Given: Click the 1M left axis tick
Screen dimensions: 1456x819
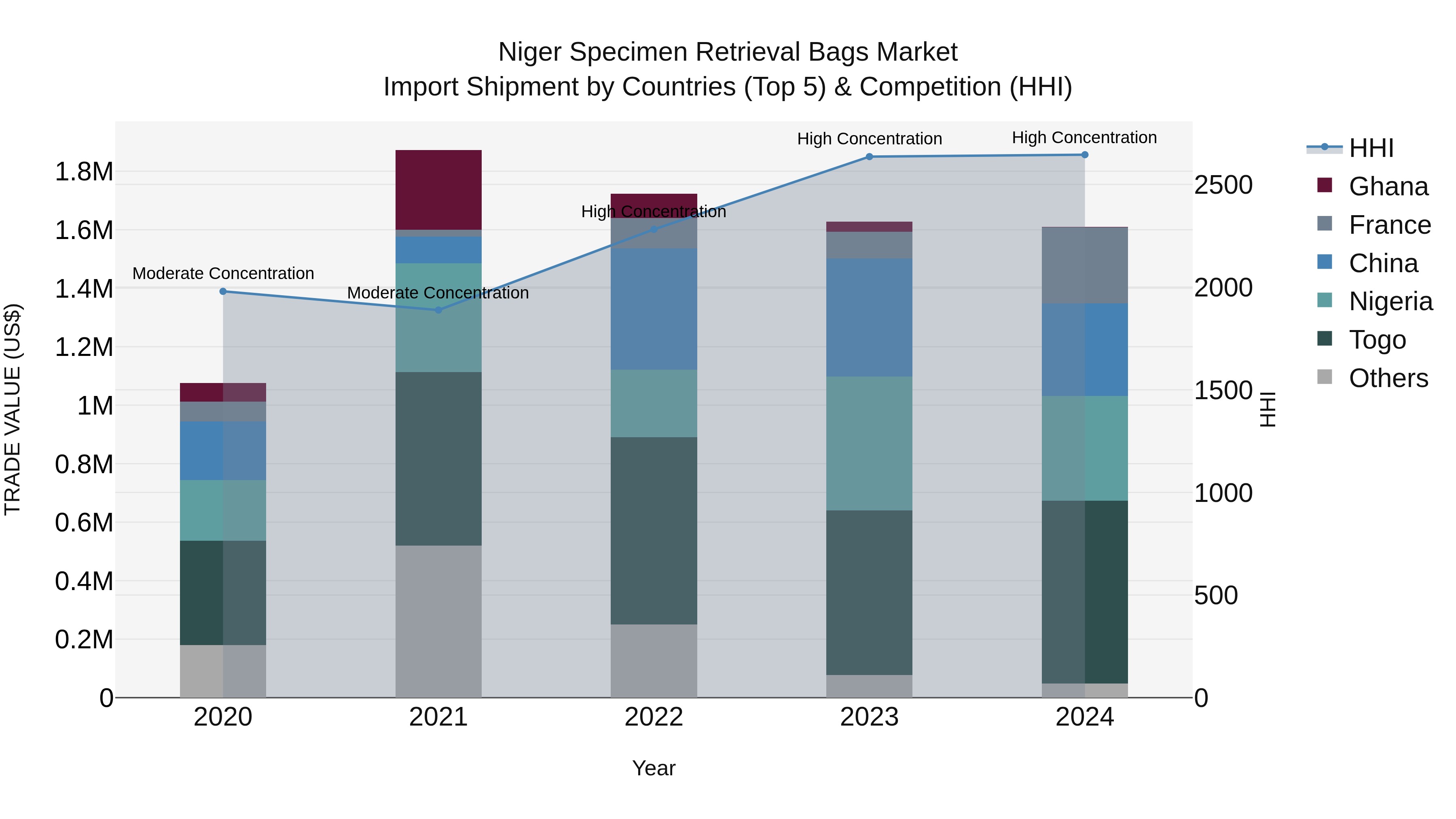Looking at the screenshot, I should tap(95, 406).
